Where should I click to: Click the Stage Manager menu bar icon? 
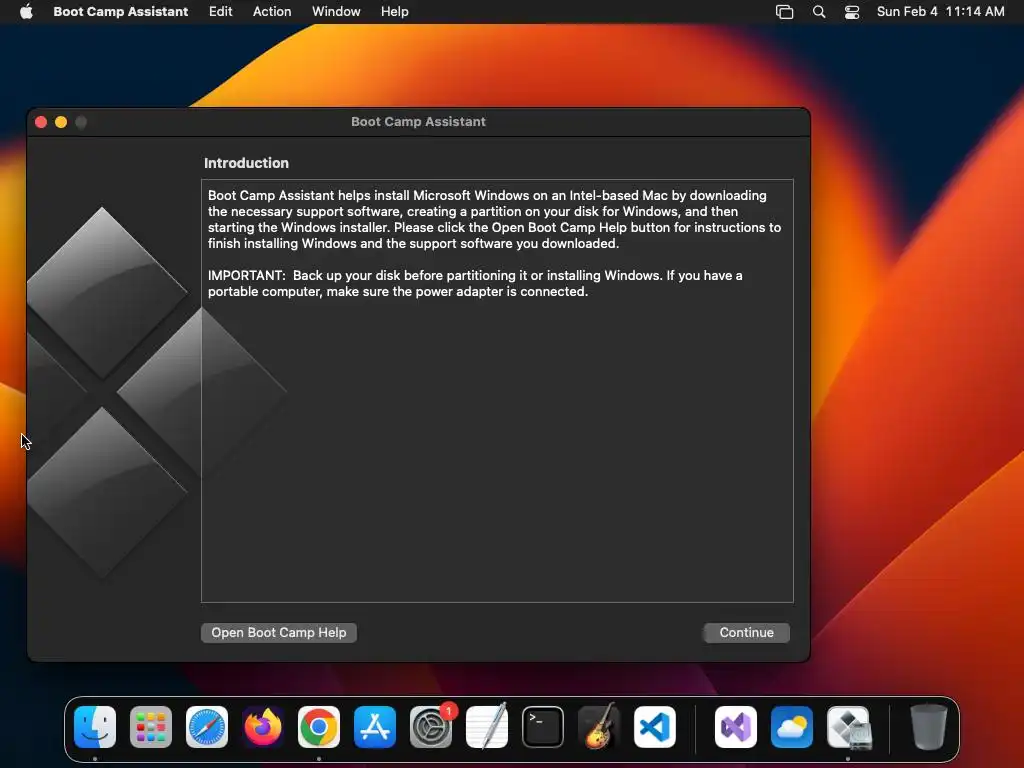pyautogui.click(x=784, y=12)
